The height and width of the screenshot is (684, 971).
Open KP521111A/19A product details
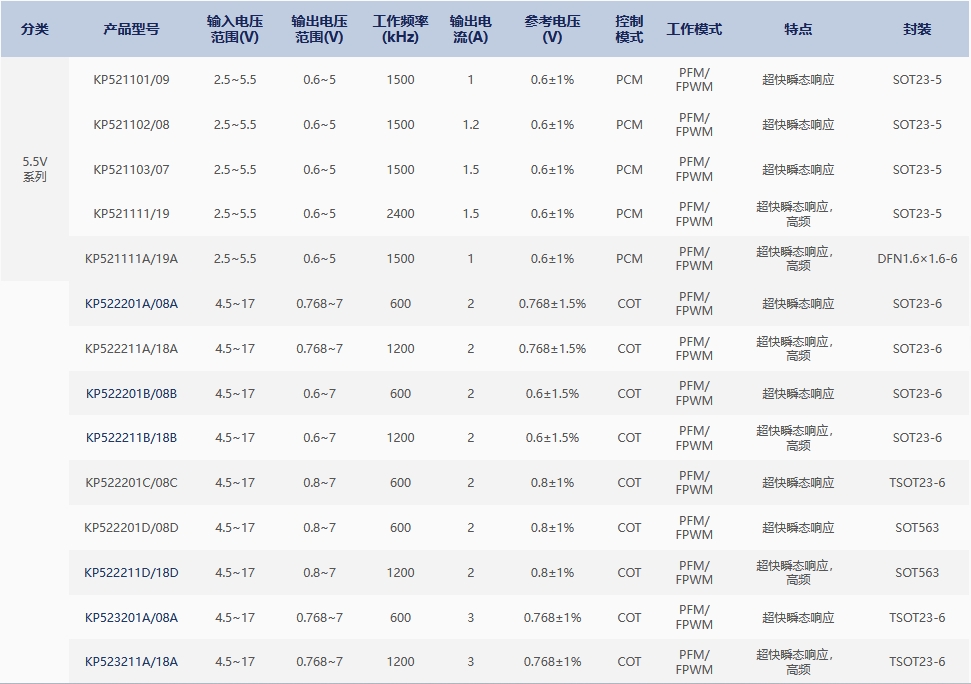pos(131,259)
